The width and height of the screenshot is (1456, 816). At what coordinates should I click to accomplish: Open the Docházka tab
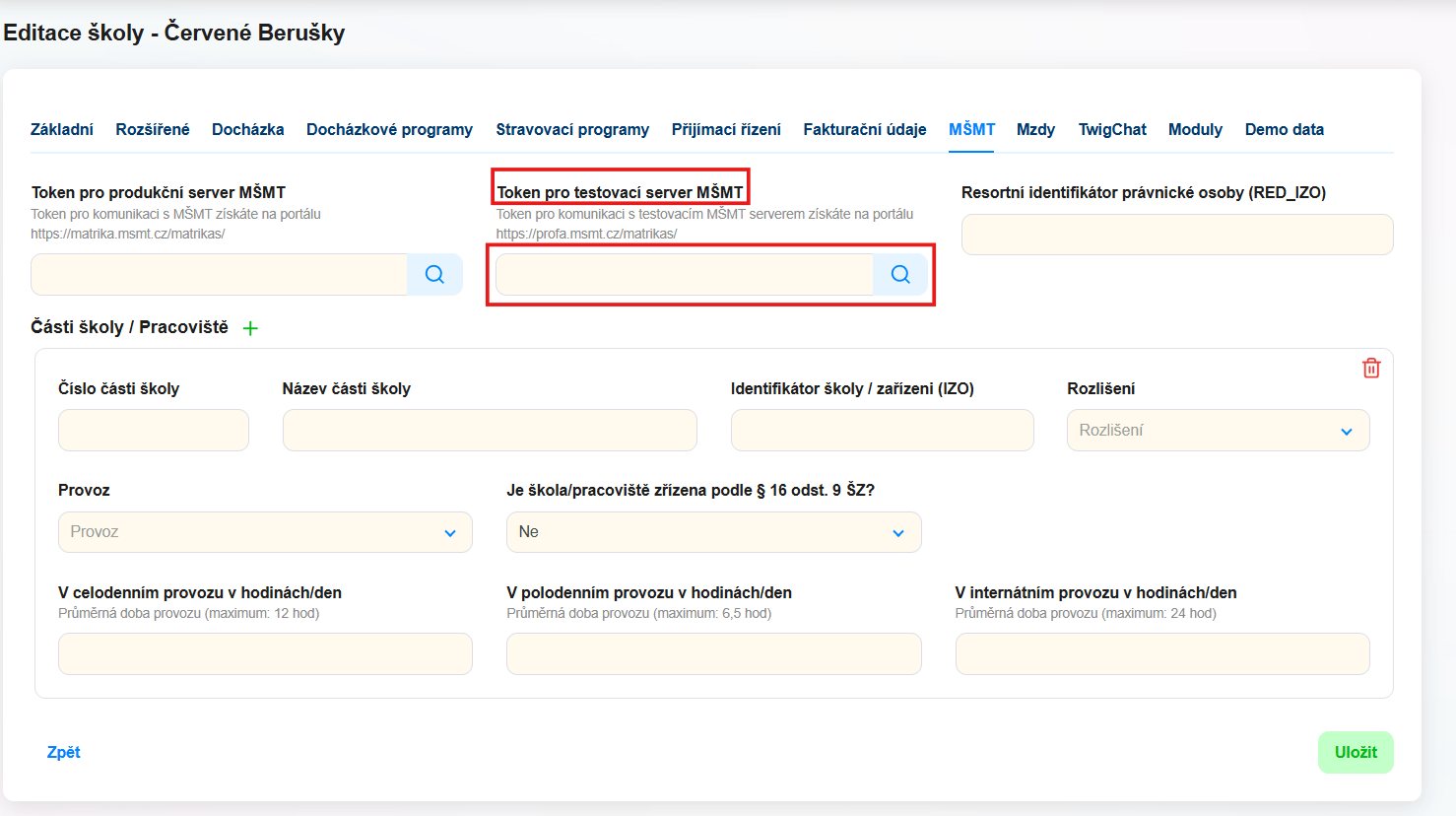pyautogui.click(x=247, y=130)
